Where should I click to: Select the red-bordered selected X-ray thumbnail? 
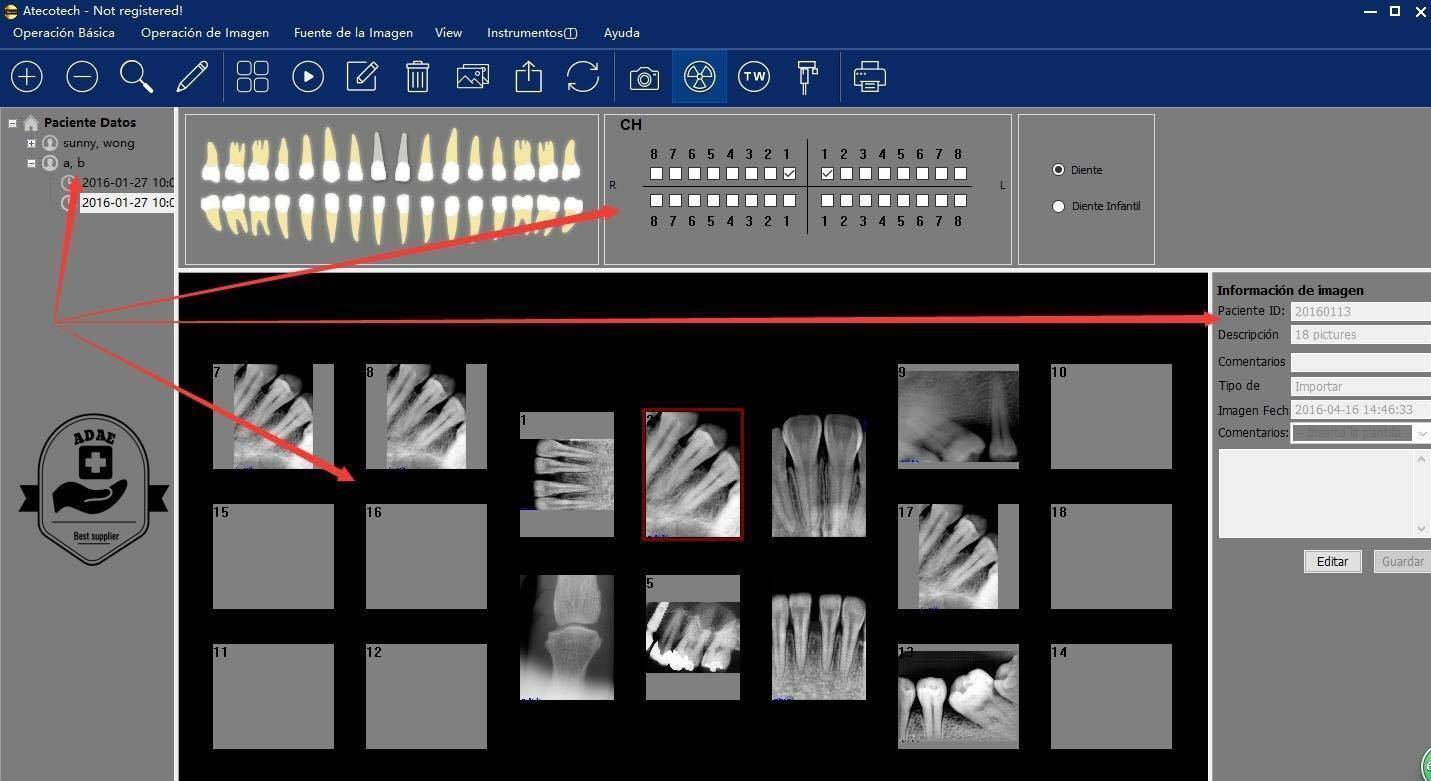click(692, 474)
